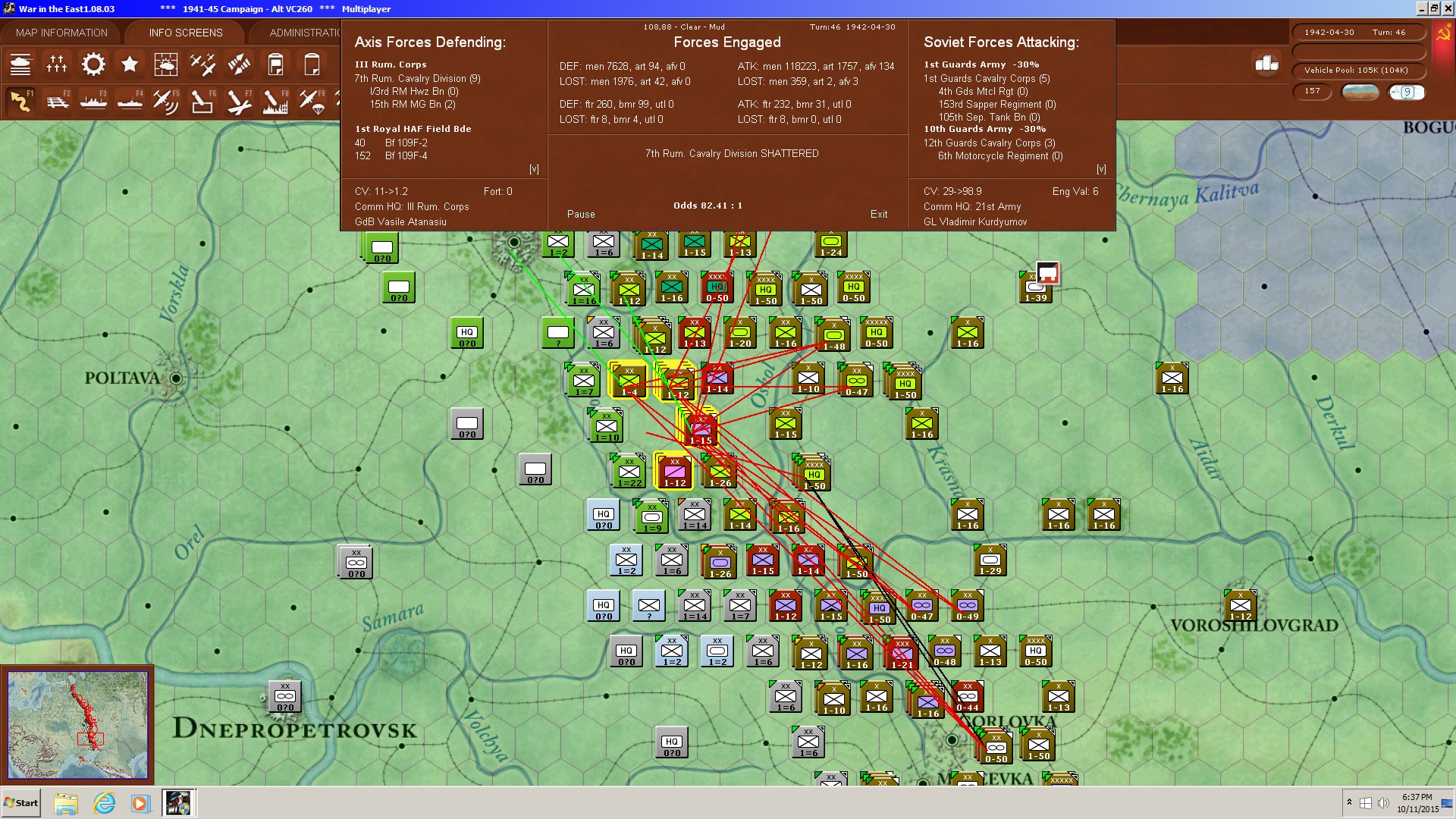Switch to the INFO SCREENS tab

click(x=186, y=33)
